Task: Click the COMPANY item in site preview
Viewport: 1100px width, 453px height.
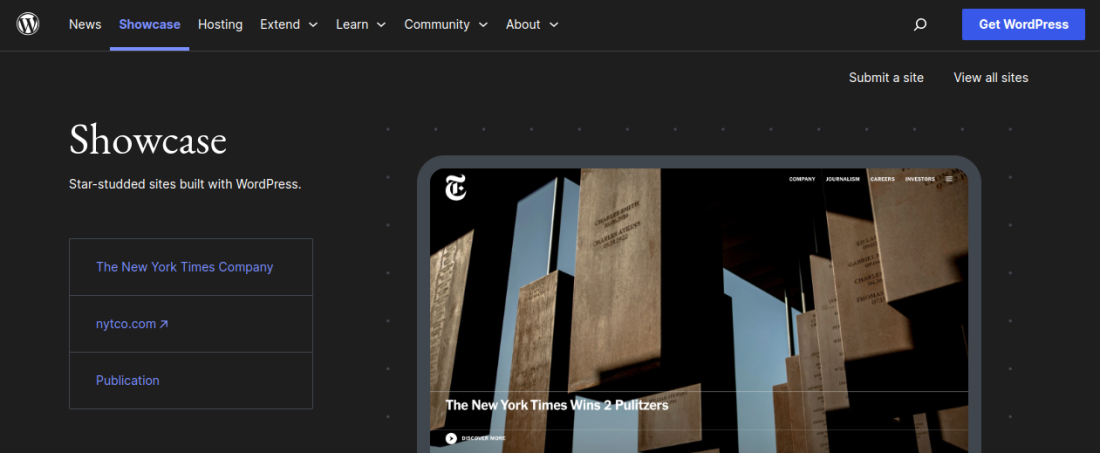Action: 802,179
